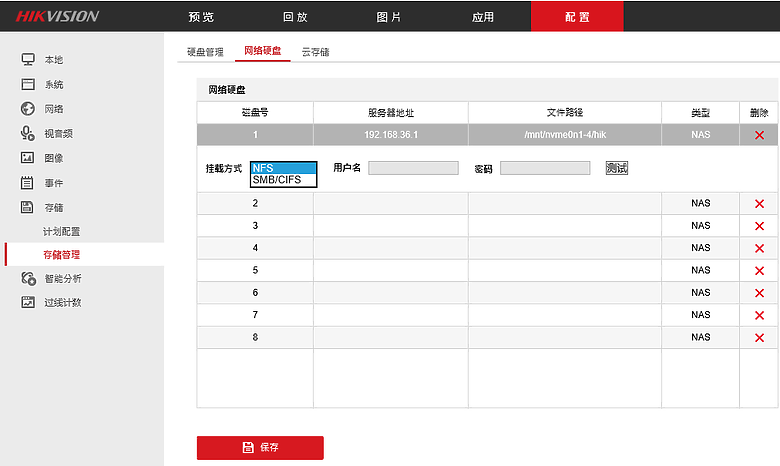Choose SMB/CIFS in mount type list

click(x=284, y=180)
